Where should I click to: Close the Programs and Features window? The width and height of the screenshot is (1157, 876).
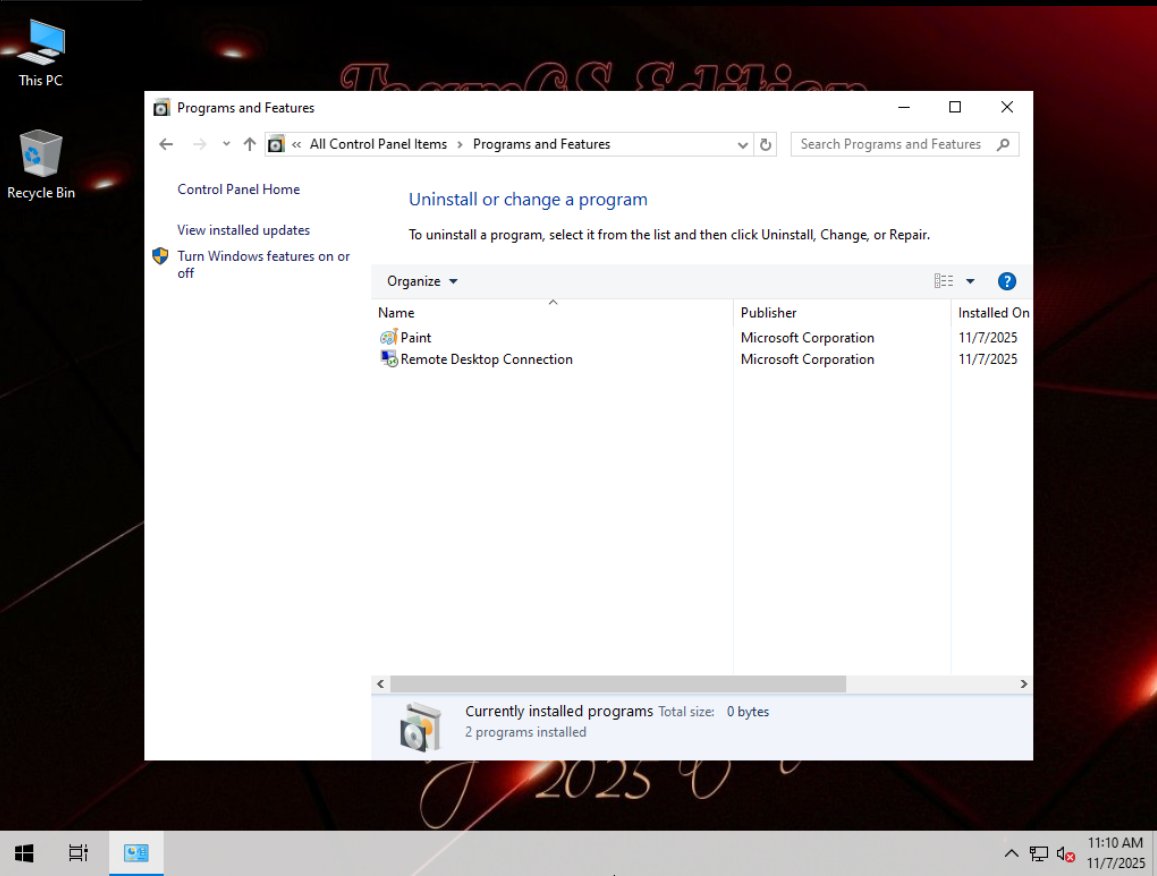(x=1006, y=108)
